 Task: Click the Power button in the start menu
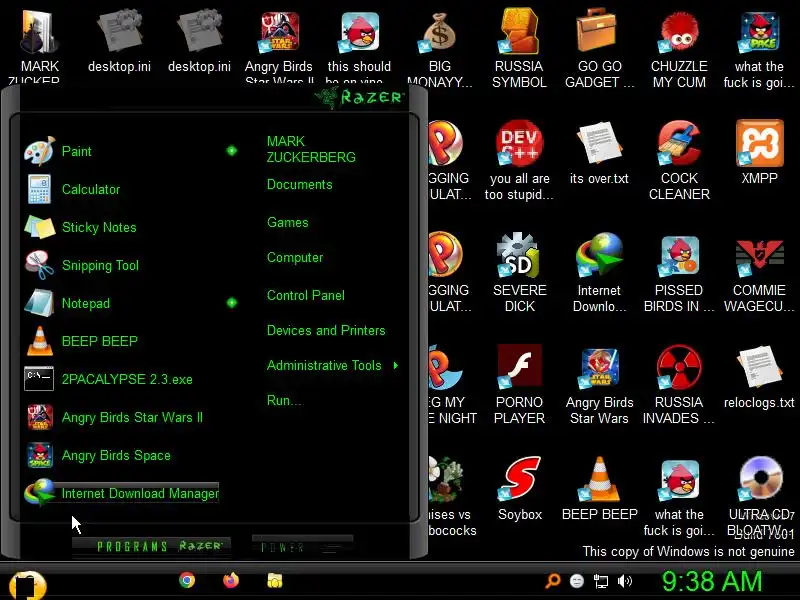click(x=302, y=546)
